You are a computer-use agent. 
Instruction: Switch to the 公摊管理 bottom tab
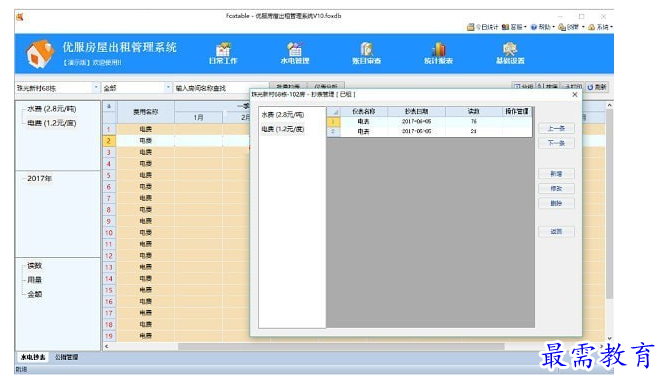coord(66,357)
